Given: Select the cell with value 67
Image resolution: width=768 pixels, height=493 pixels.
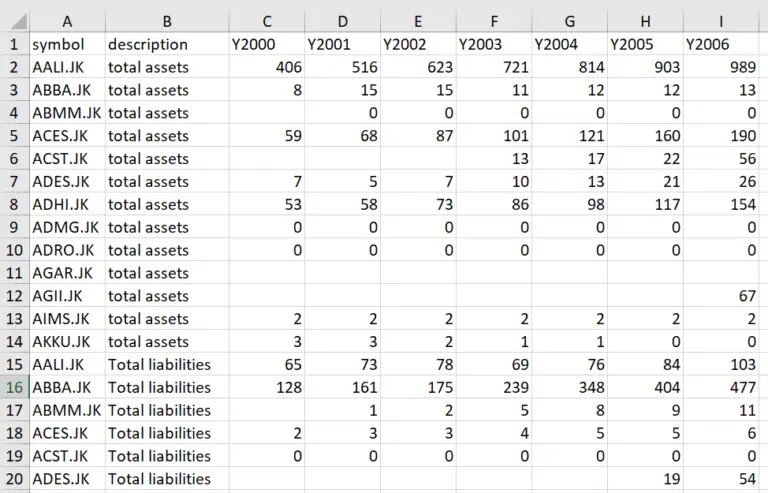Looking at the screenshot, I should pyautogui.click(x=721, y=296).
